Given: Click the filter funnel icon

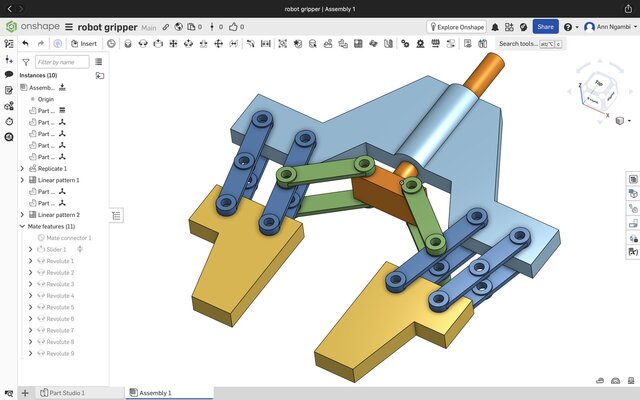Looking at the screenshot, I should click(x=26, y=62).
